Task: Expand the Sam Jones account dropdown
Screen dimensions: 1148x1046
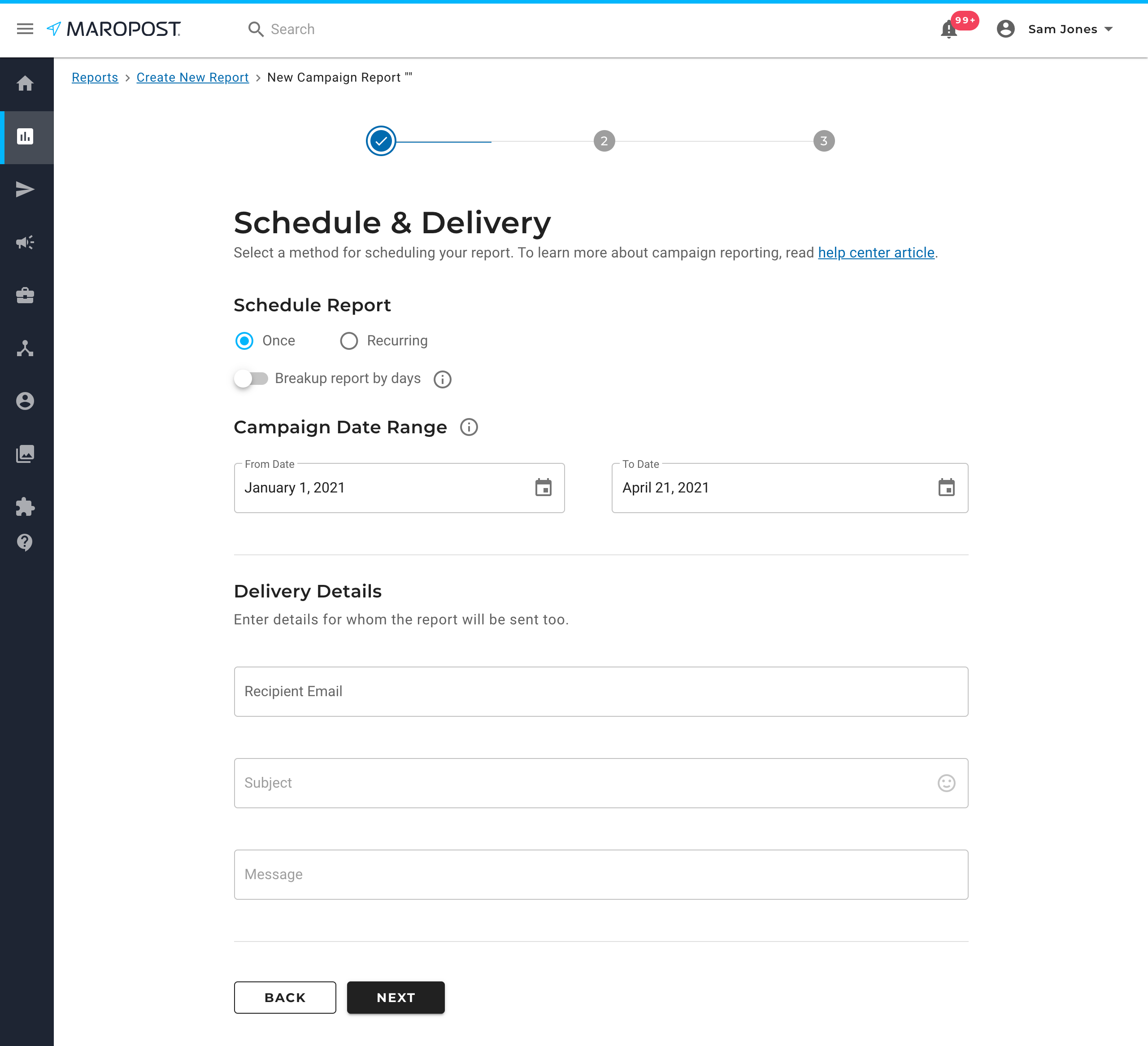Action: (1069, 29)
